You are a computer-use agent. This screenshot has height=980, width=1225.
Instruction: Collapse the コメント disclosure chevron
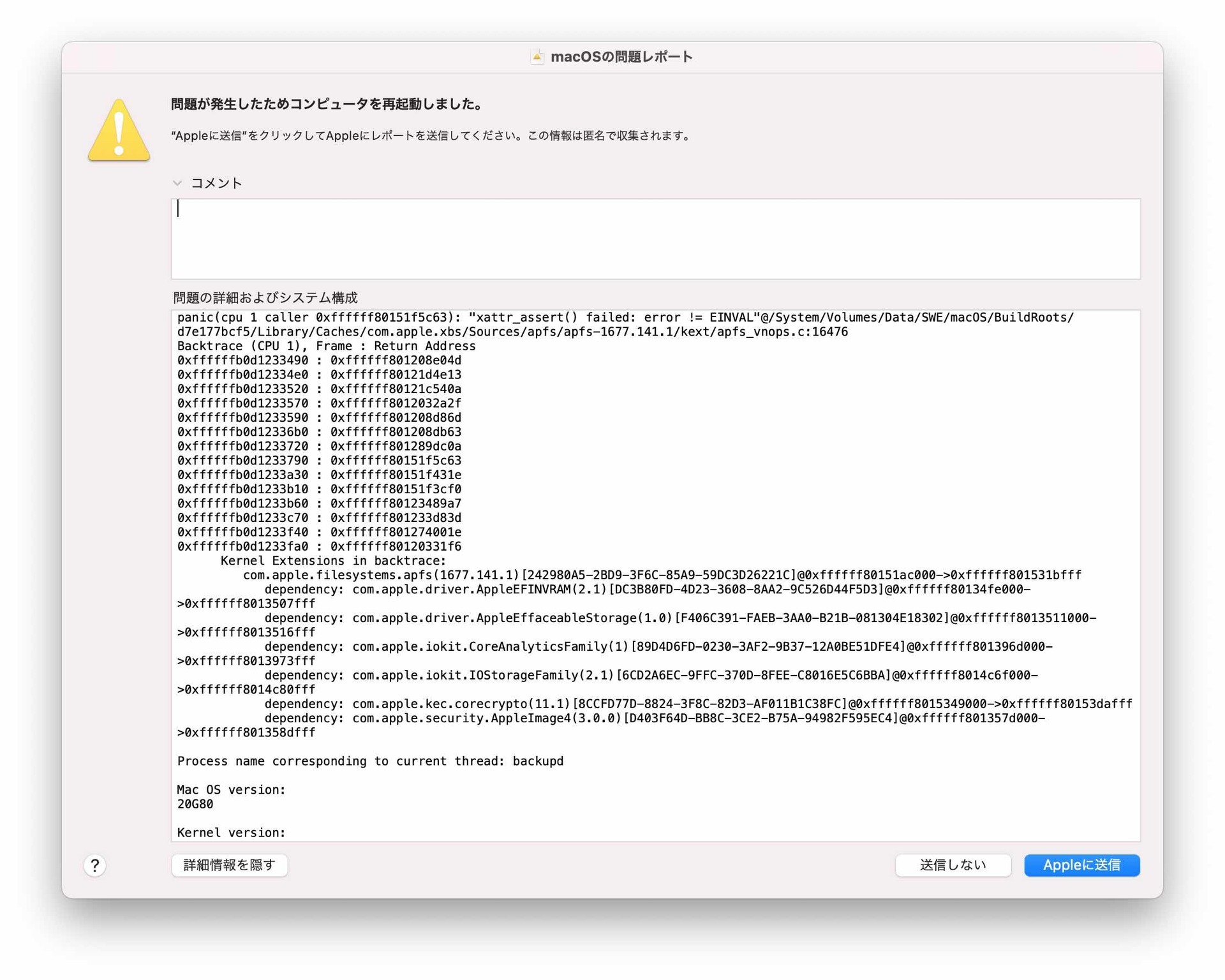(177, 183)
